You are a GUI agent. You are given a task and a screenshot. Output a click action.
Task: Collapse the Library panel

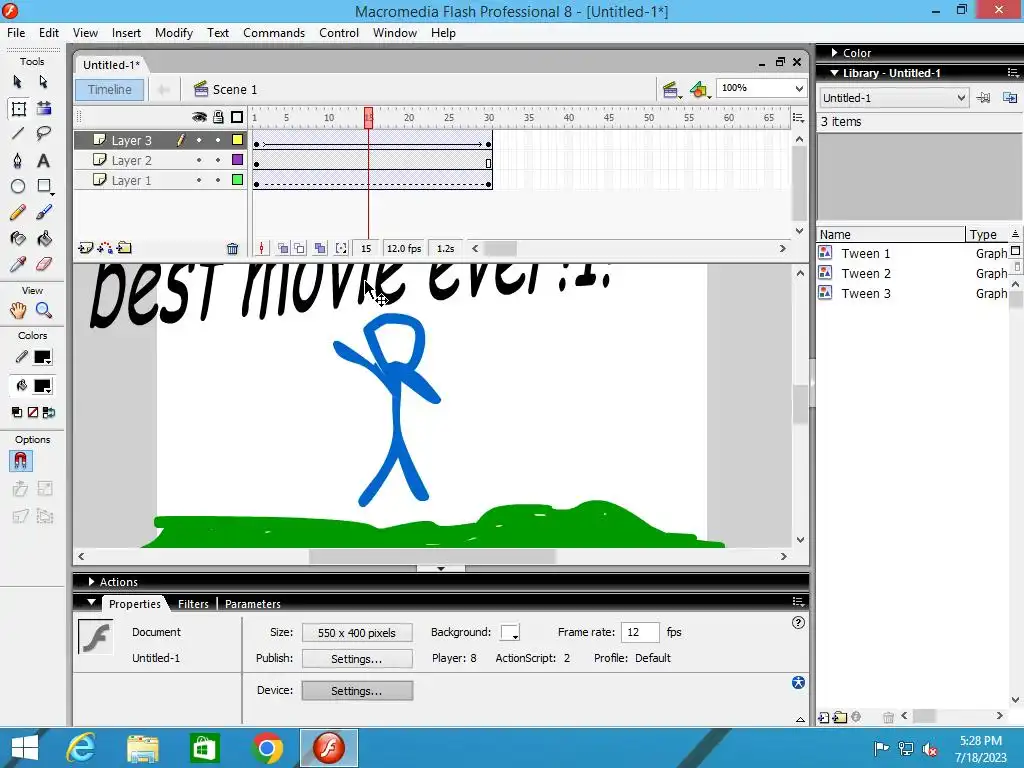click(835, 73)
